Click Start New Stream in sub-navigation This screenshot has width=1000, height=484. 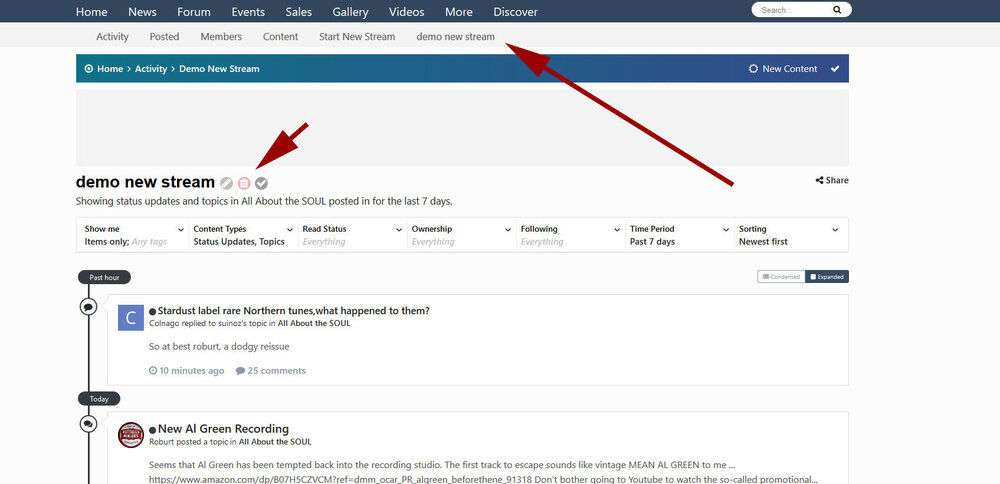357,36
